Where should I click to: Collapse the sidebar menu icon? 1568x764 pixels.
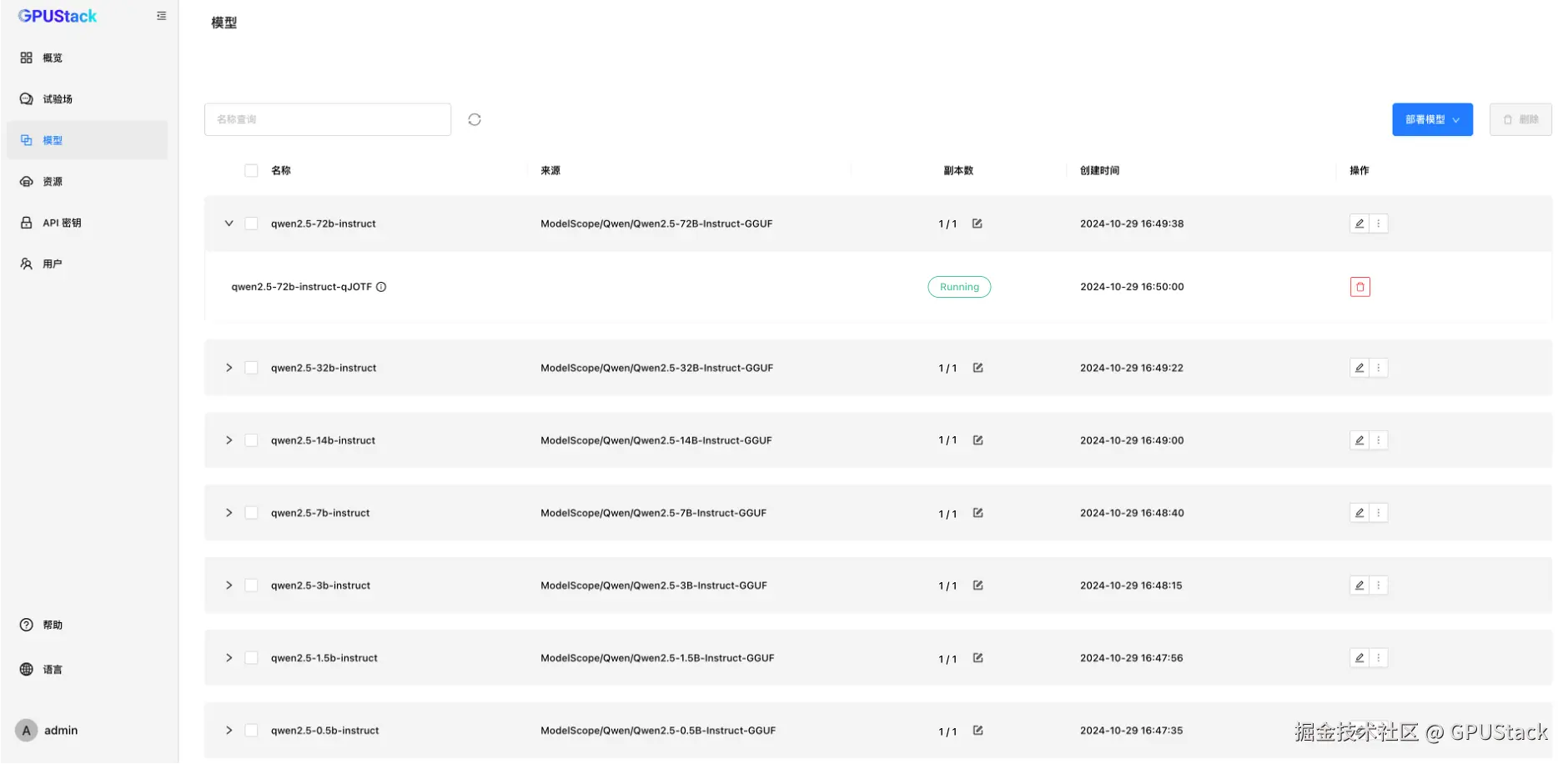(161, 16)
